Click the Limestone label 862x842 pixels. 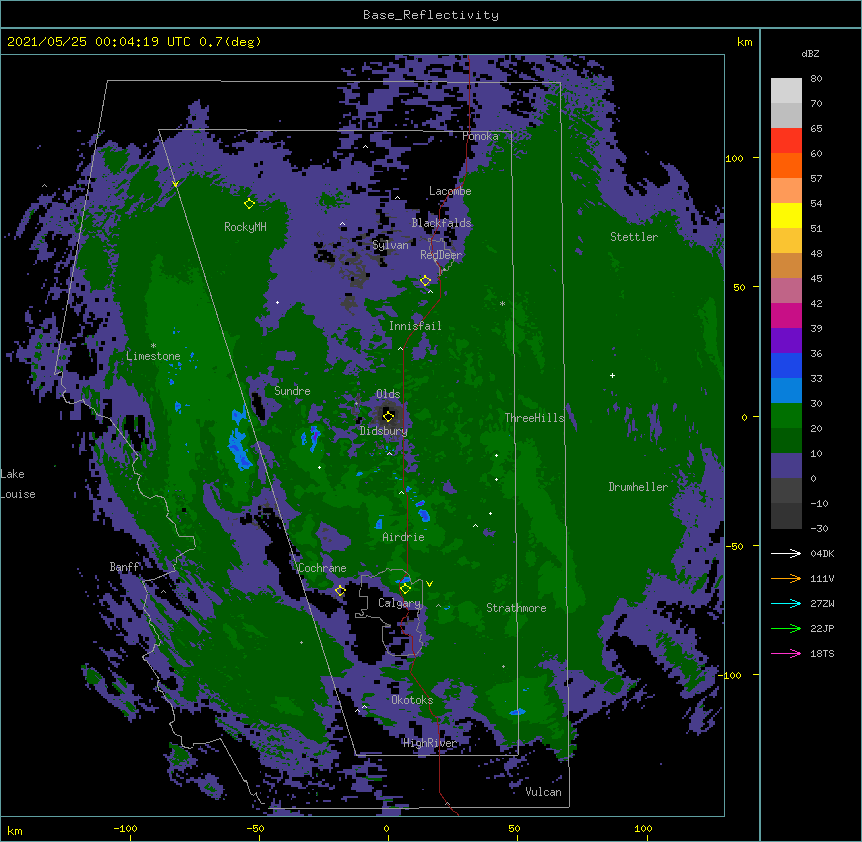(x=153, y=356)
